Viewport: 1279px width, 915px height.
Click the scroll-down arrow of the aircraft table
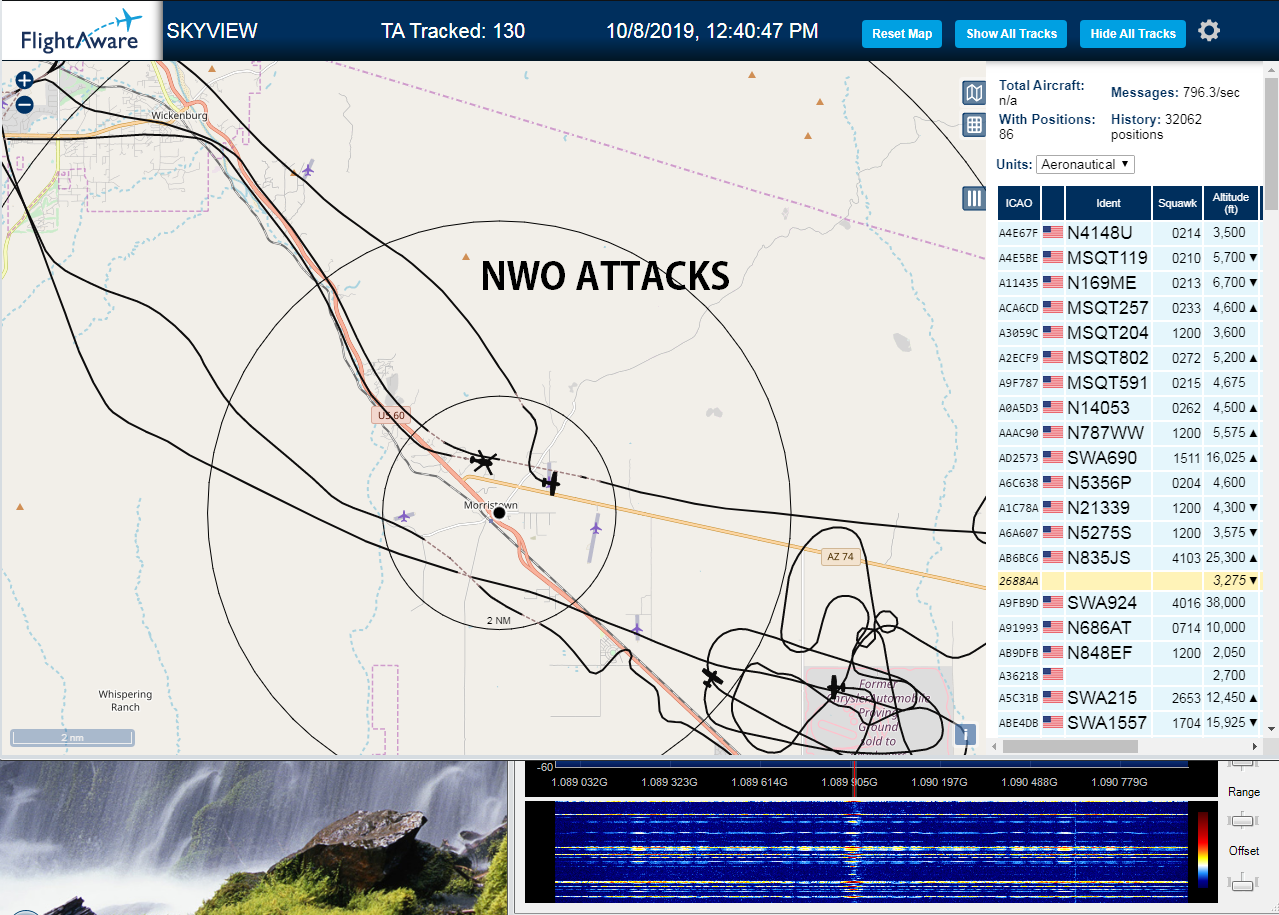coord(1271,729)
